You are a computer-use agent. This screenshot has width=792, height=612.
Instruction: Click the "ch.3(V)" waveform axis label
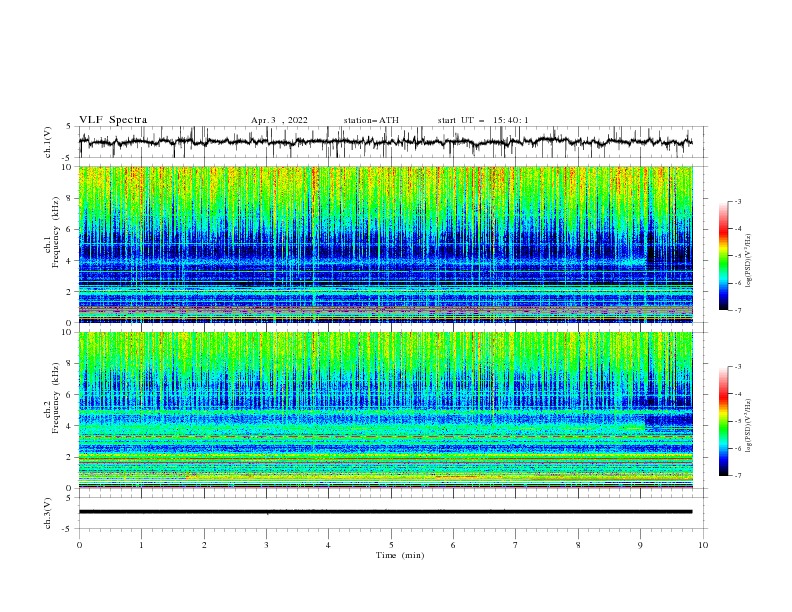point(48,513)
